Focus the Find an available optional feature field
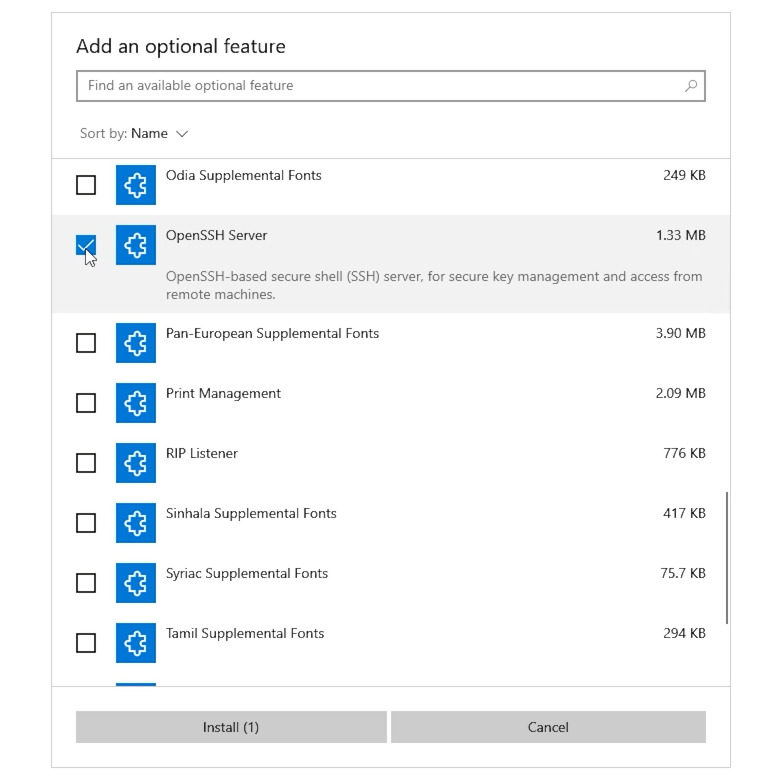The width and height of the screenshot is (776, 779). click(390, 86)
